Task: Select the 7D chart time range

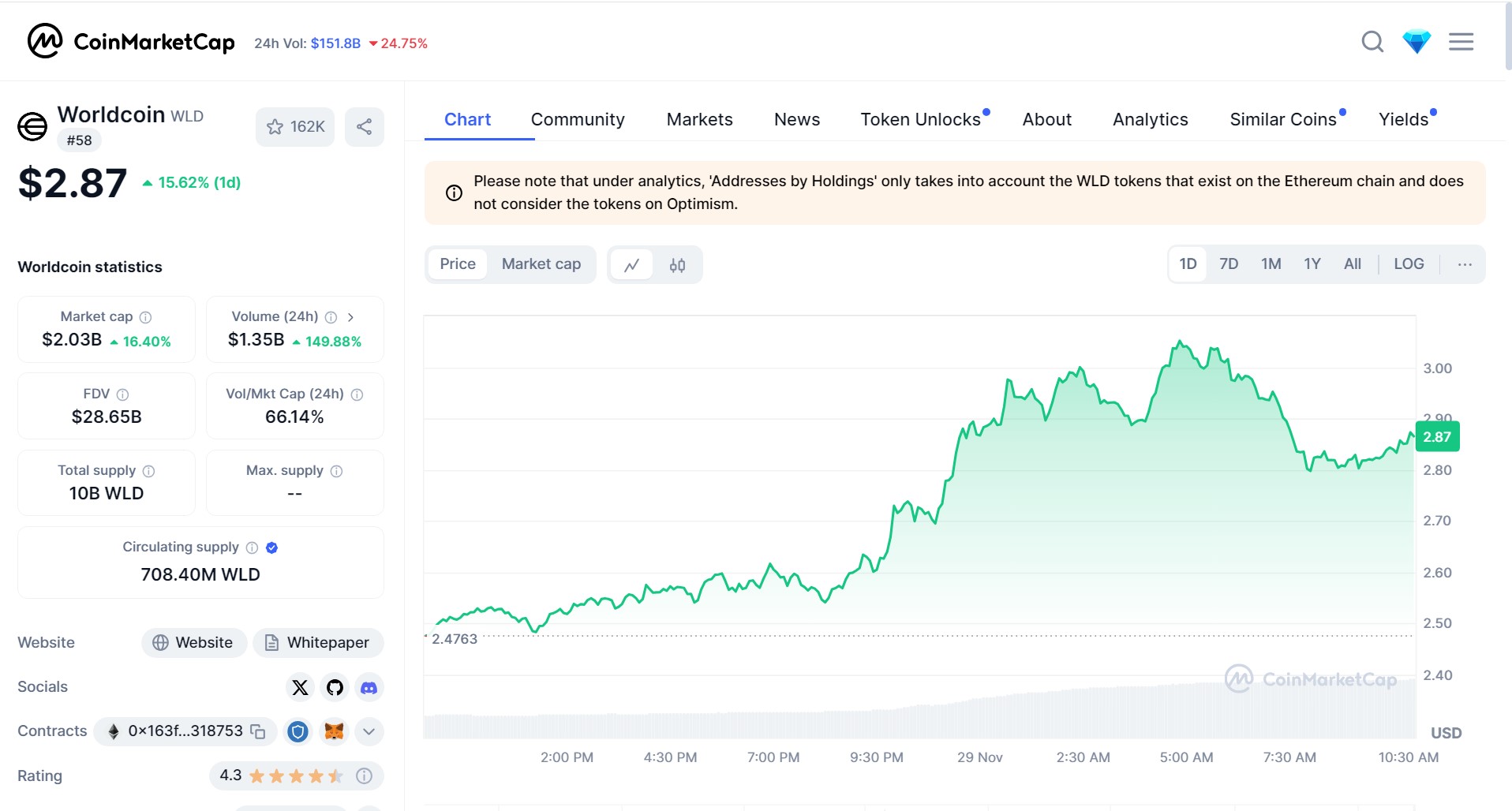Action: click(x=1228, y=264)
